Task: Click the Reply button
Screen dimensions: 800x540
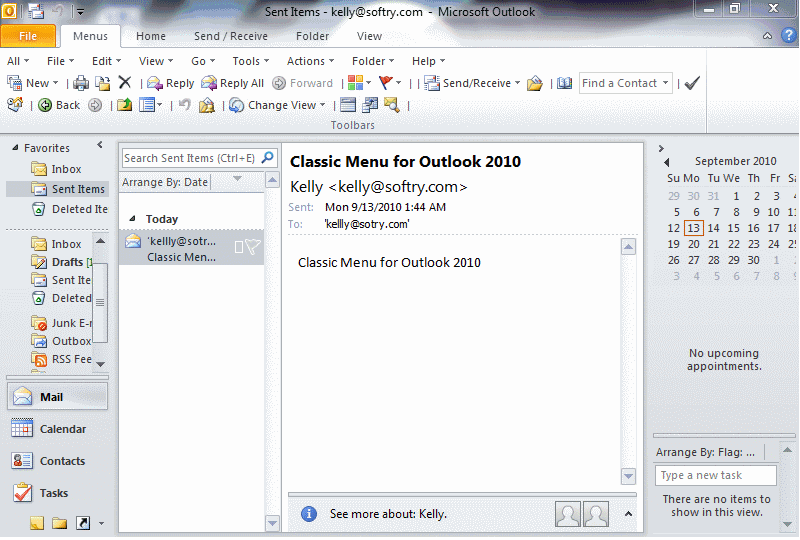Action: pyautogui.click(x=170, y=83)
